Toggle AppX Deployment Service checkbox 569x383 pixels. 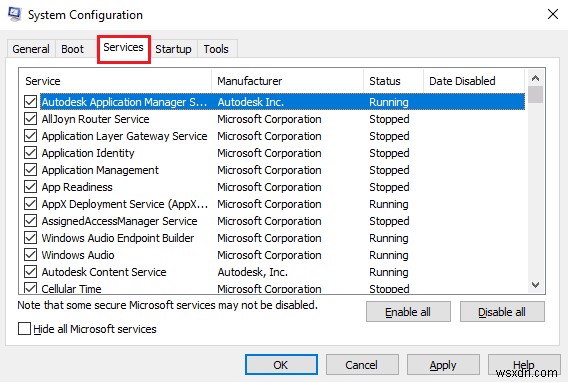coord(30,204)
